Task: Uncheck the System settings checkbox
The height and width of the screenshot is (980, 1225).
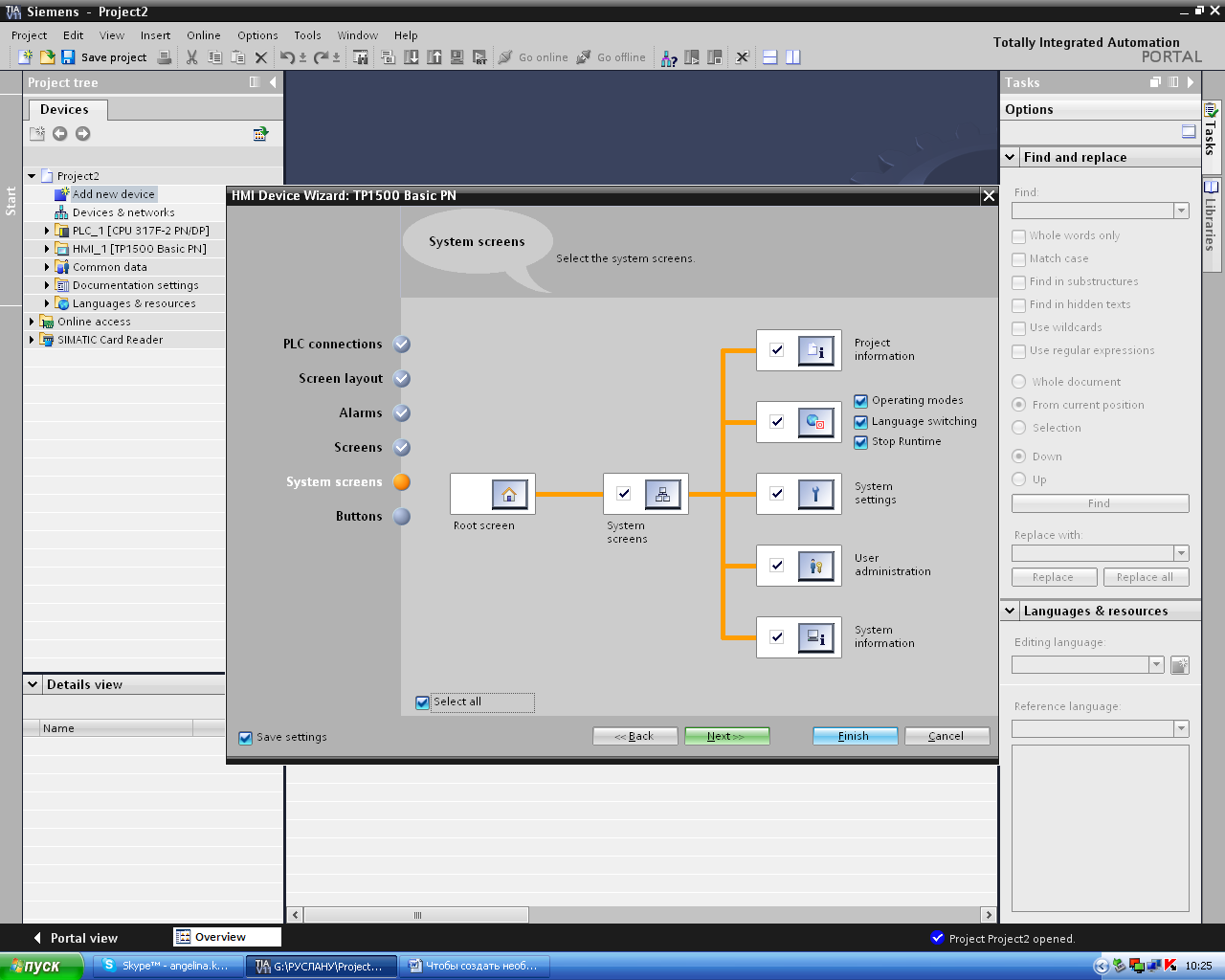Action: 777,494
